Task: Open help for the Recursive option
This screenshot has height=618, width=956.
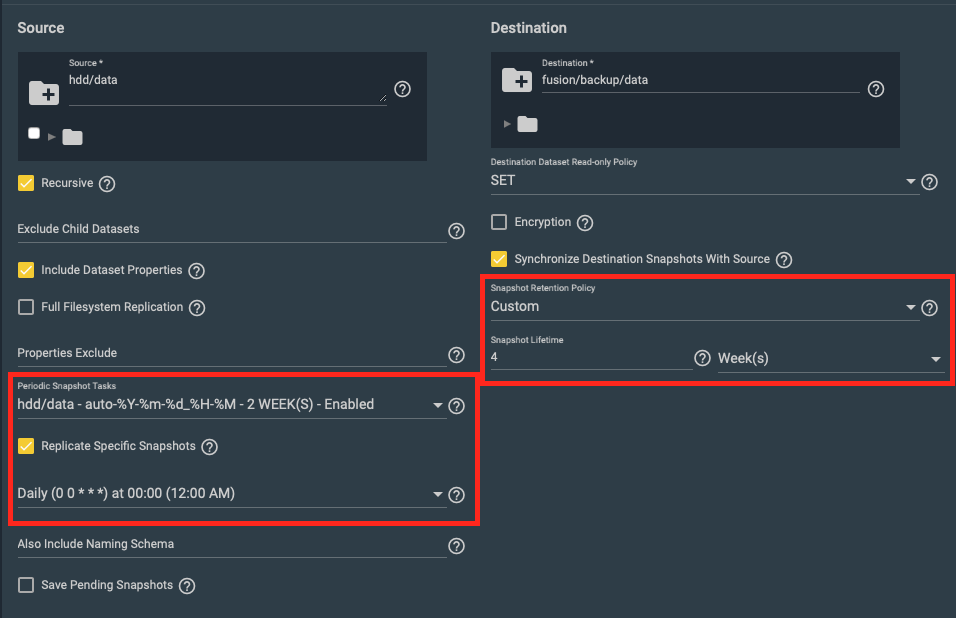Action: [x=107, y=183]
